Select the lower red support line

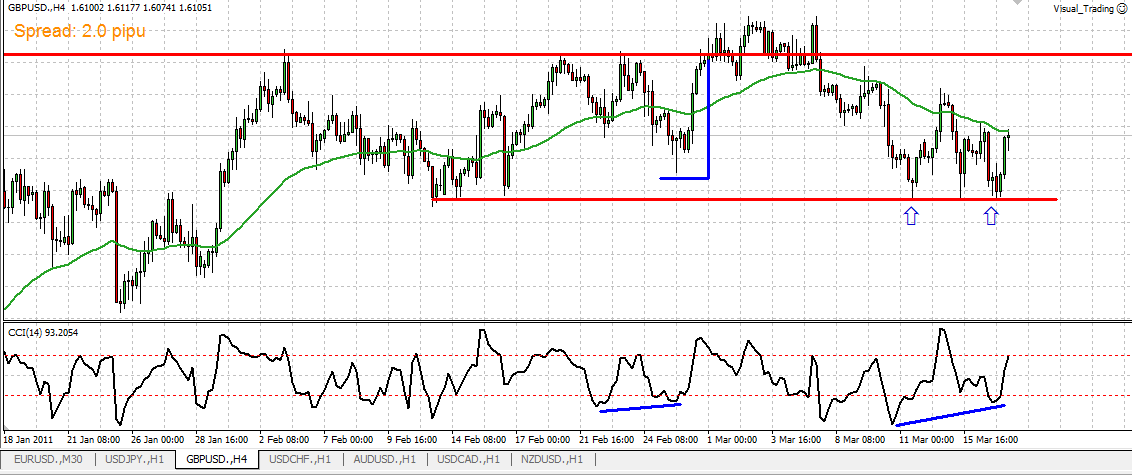point(744,199)
